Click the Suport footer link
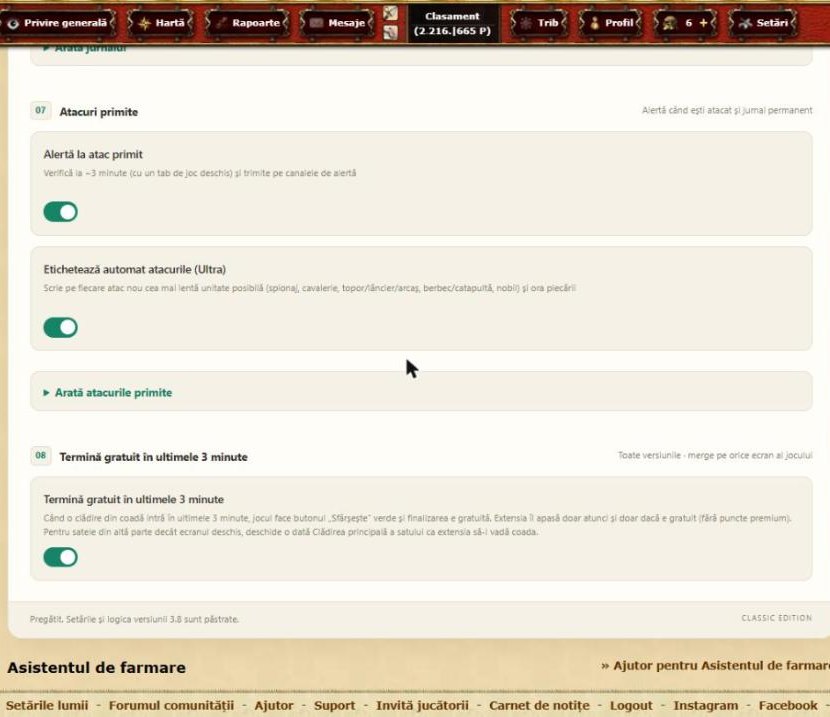 pyautogui.click(x=335, y=705)
